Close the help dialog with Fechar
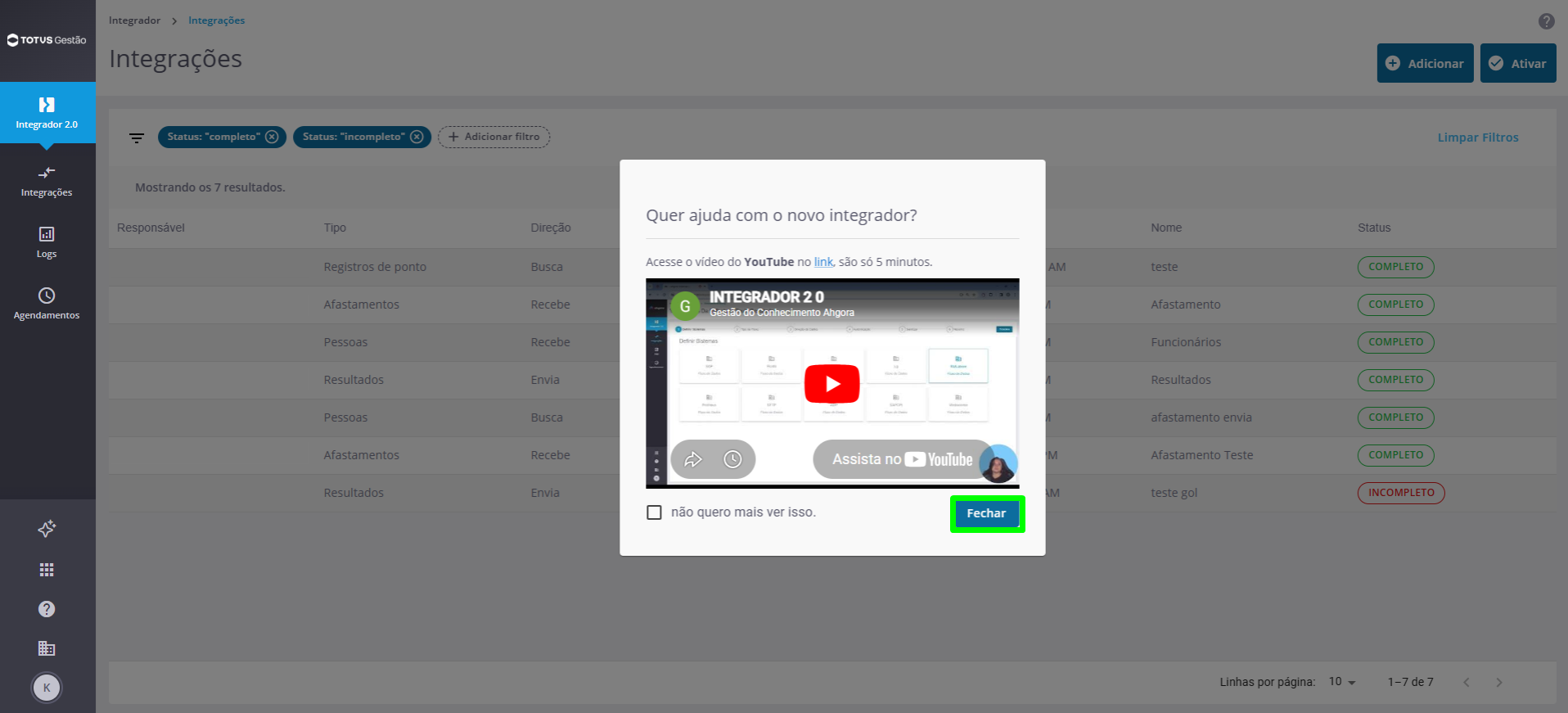The width and height of the screenshot is (1568, 713). pos(986,513)
